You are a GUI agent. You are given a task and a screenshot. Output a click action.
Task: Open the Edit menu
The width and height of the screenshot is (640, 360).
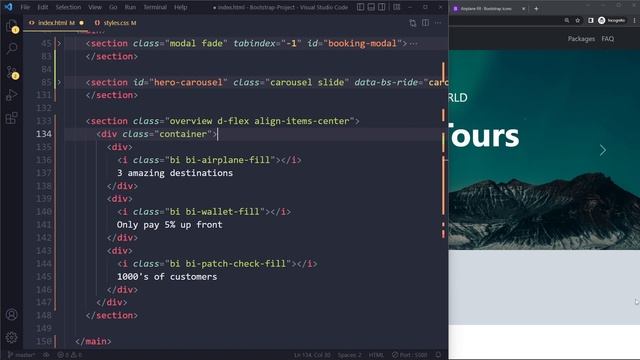(x=42, y=7)
